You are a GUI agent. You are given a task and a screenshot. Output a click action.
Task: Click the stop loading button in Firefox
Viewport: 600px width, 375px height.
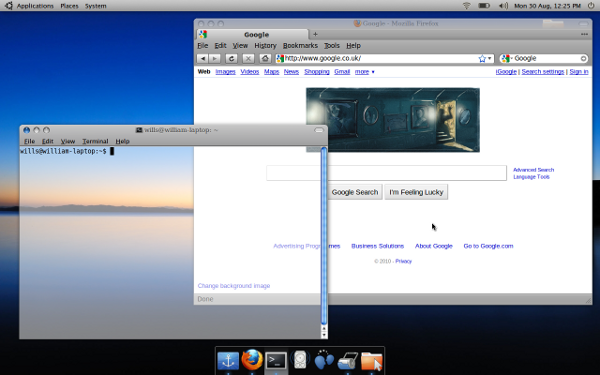tap(248, 59)
